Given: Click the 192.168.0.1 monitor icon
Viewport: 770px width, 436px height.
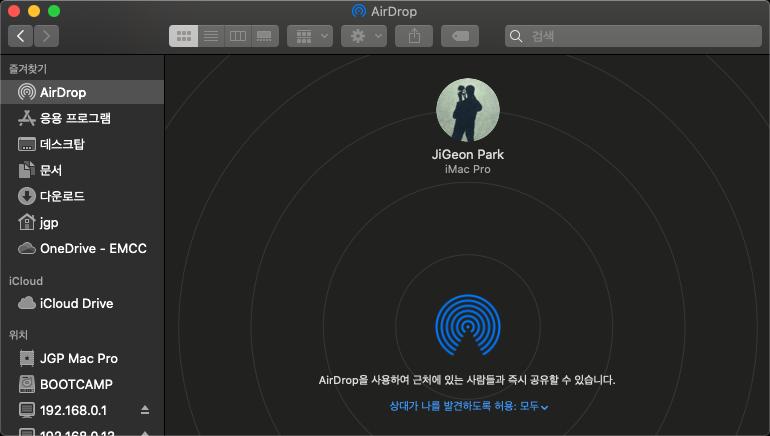Looking at the screenshot, I should 27,410.
